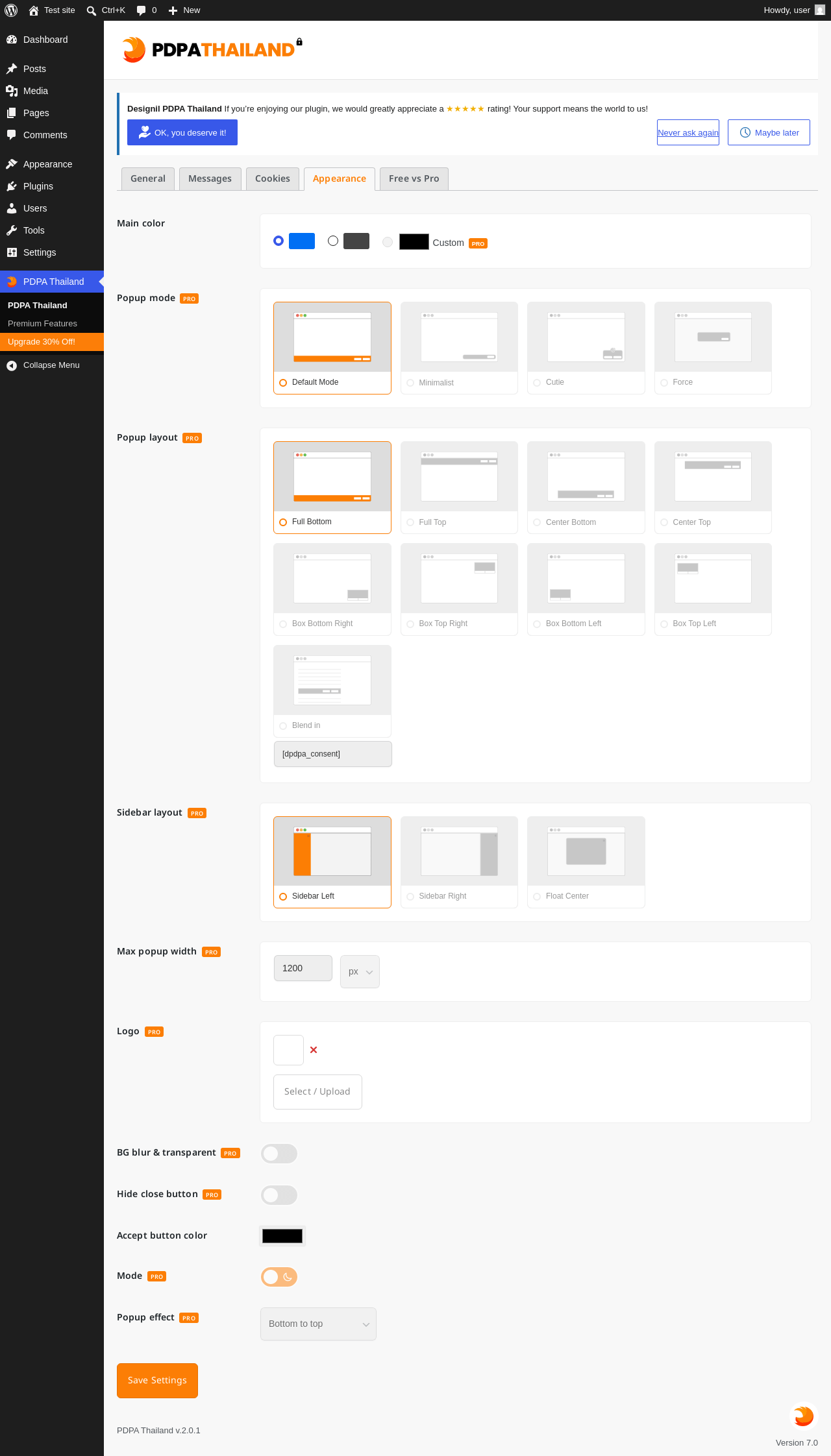Click the [dpdpa_consent] shortcode field
This screenshot has height=1456, width=831.
coord(333,754)
